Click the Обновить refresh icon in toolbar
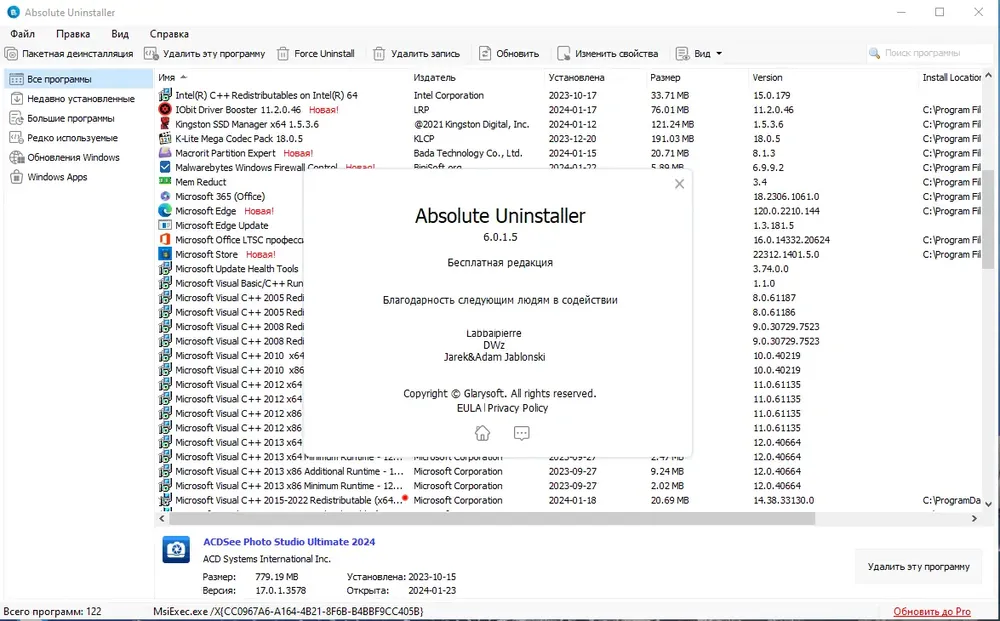The width and height of the screenshot is (1000, 621). (x=485, y=54)
